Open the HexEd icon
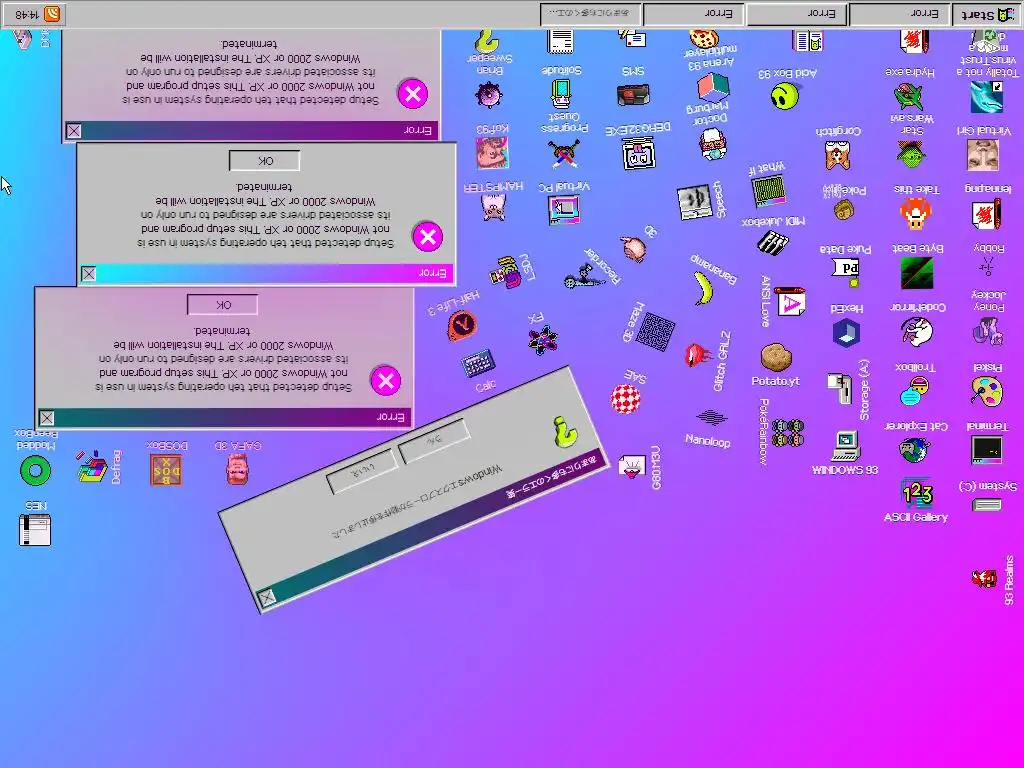The image size is (1024, 768). 846,332
